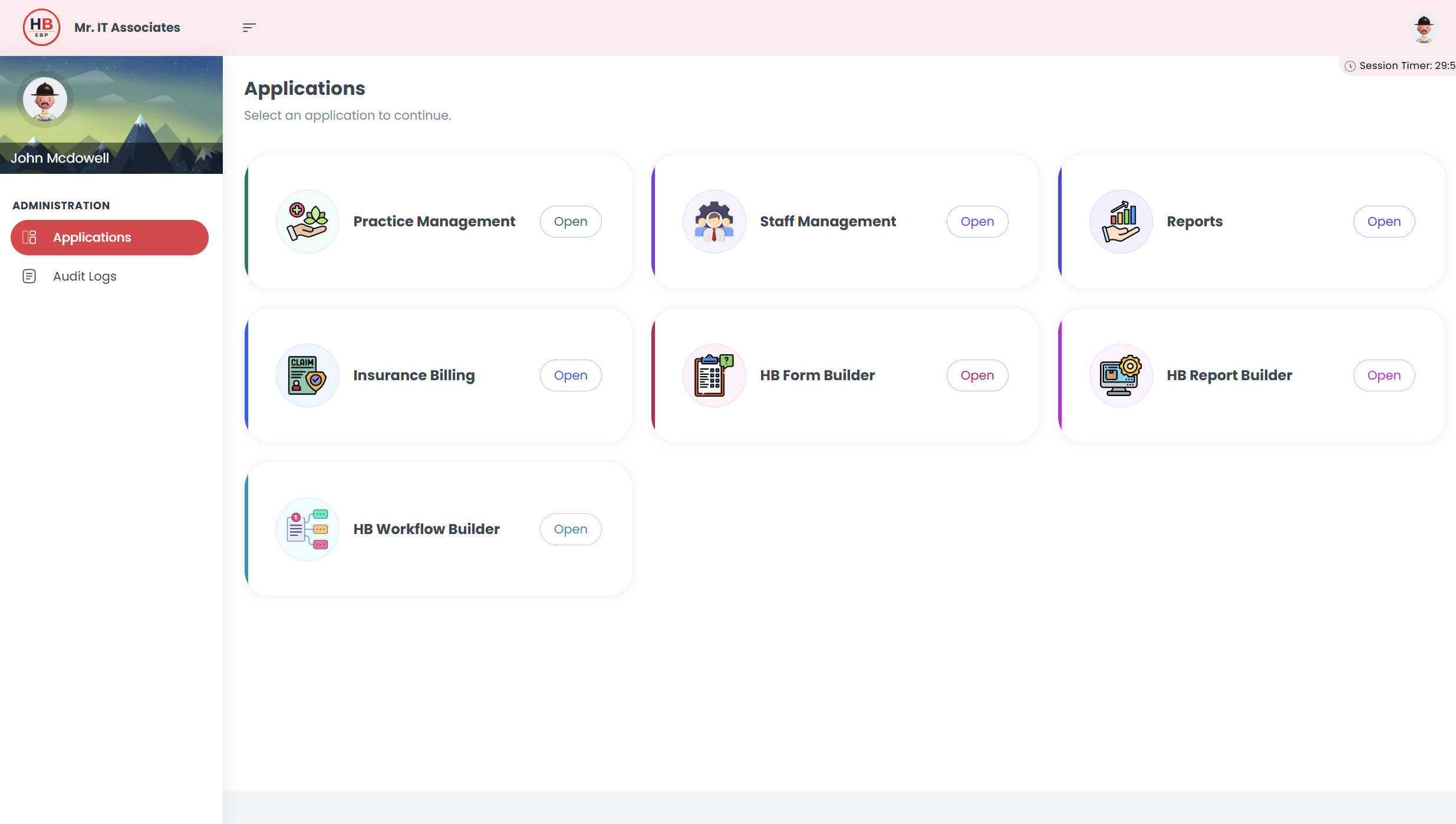Screen dimensions: 1456x824
Task: Click the 'HB Workflow Builder' card title
Action: [x=427, y=529]
